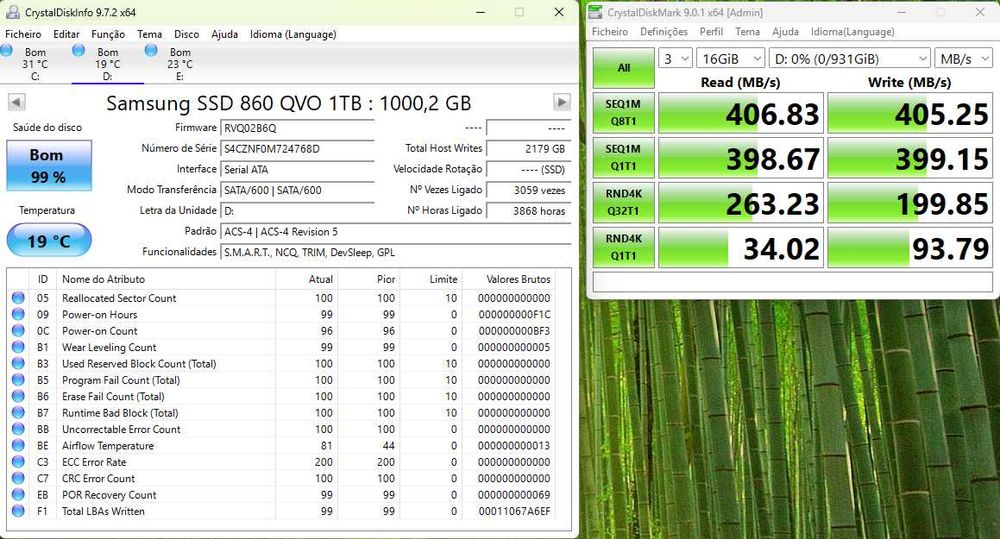Click status orb for Power-on Count
The image size is (1000, 539).
click(x=18, y=330)
